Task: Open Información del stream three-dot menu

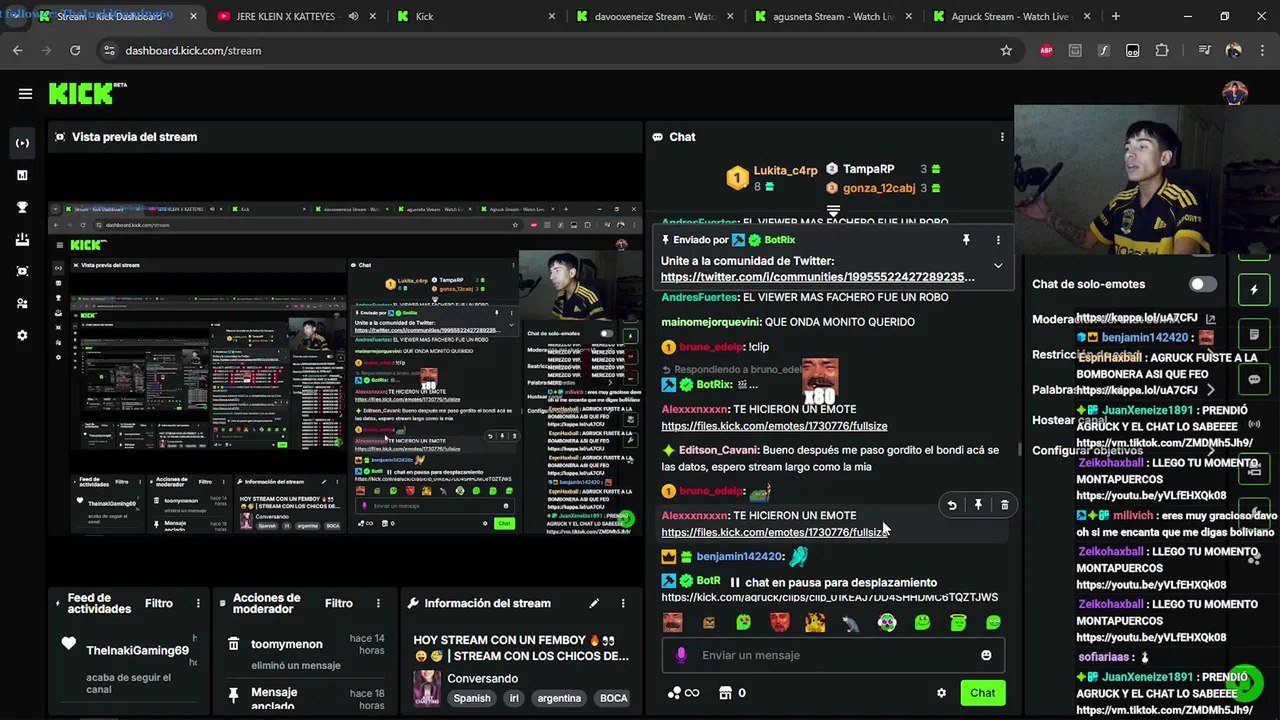Action: tap(622, 603)
